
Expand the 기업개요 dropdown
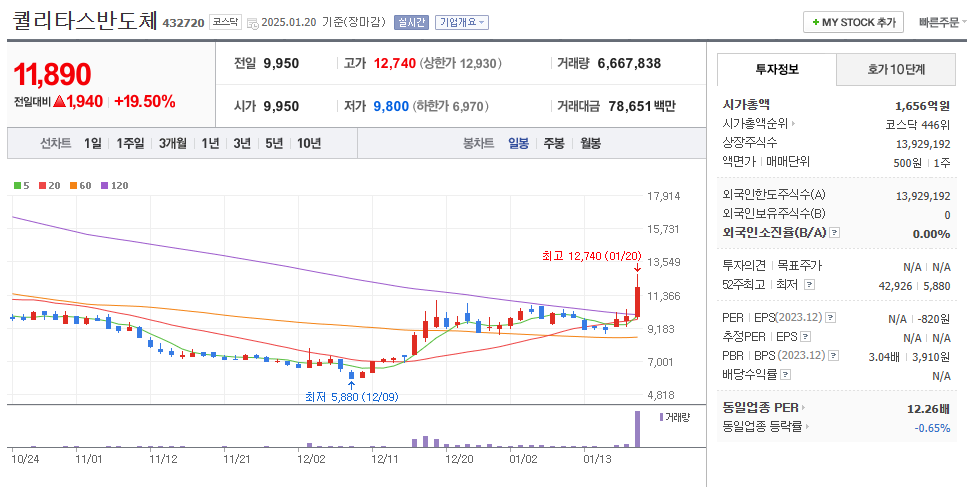462,22
